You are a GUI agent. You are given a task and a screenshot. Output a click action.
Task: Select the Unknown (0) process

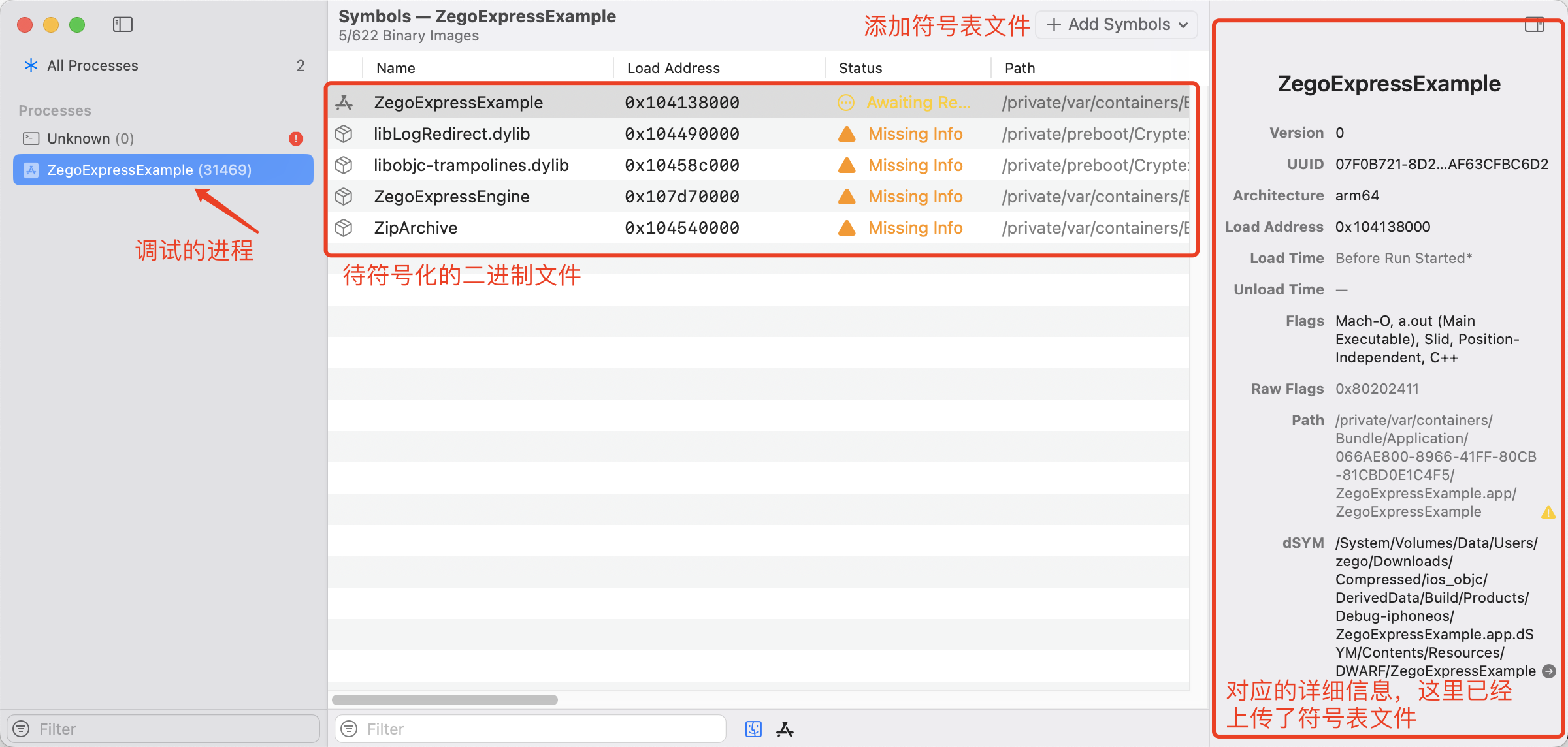point(163,138)
